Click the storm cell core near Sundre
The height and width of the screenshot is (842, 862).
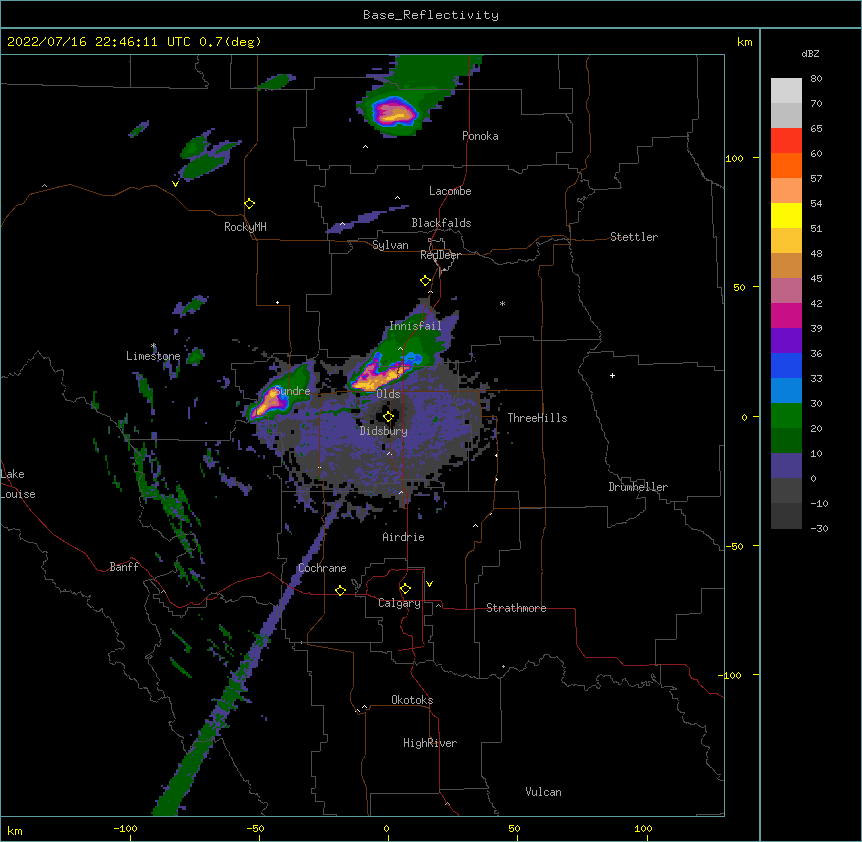pyautogui.click(x=268, y=402)
